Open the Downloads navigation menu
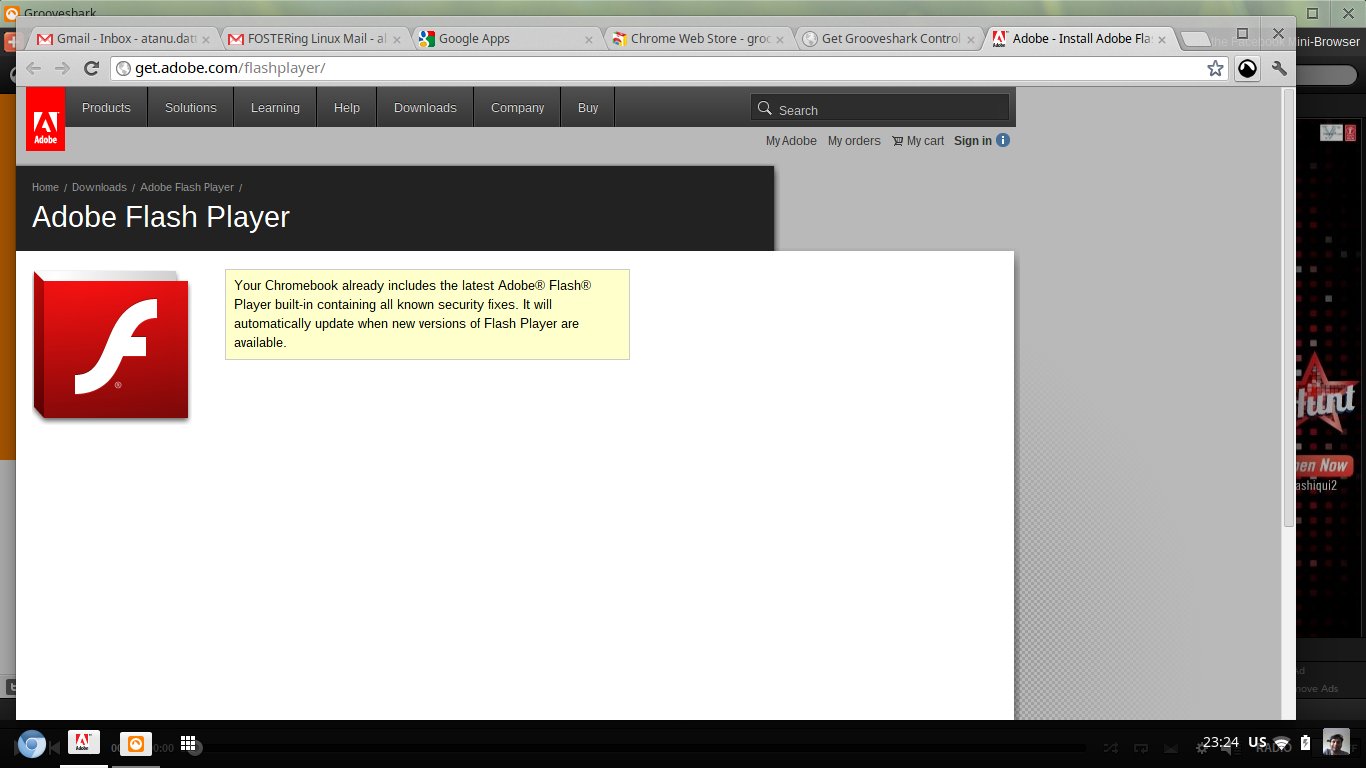Screen dimensions: 1366x768 (x=425, y=107)
